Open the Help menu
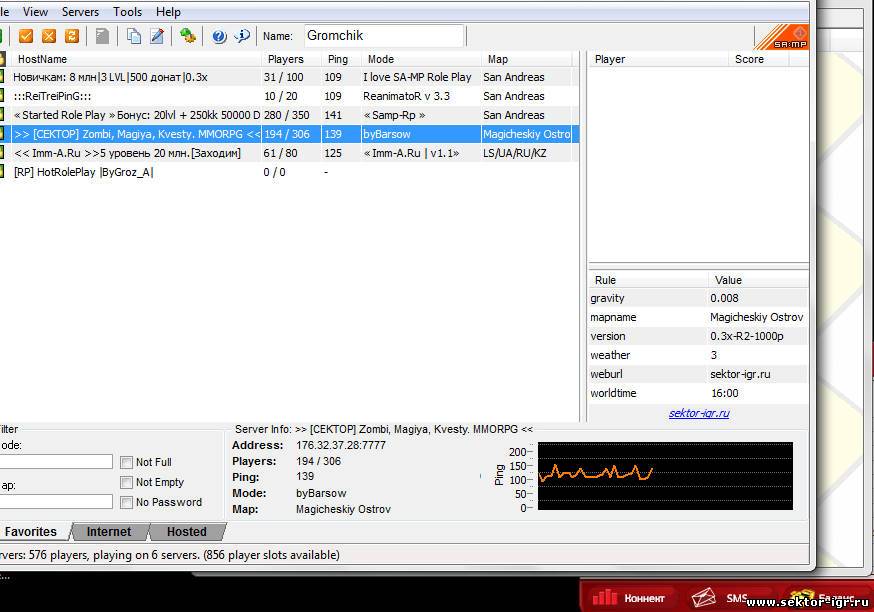This screenshot has height=612, width=874. [168, 12]
